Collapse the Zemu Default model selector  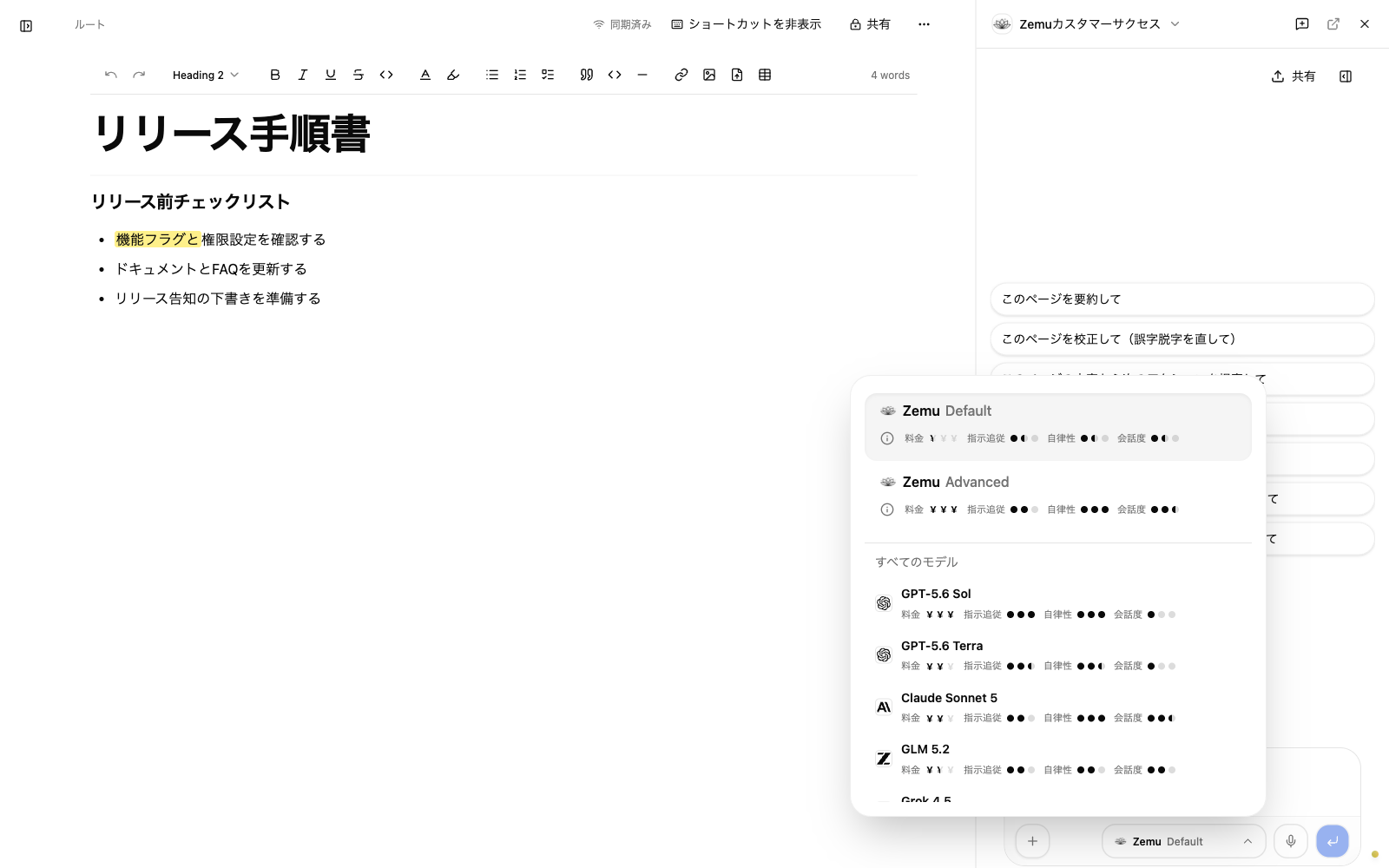1184,841
